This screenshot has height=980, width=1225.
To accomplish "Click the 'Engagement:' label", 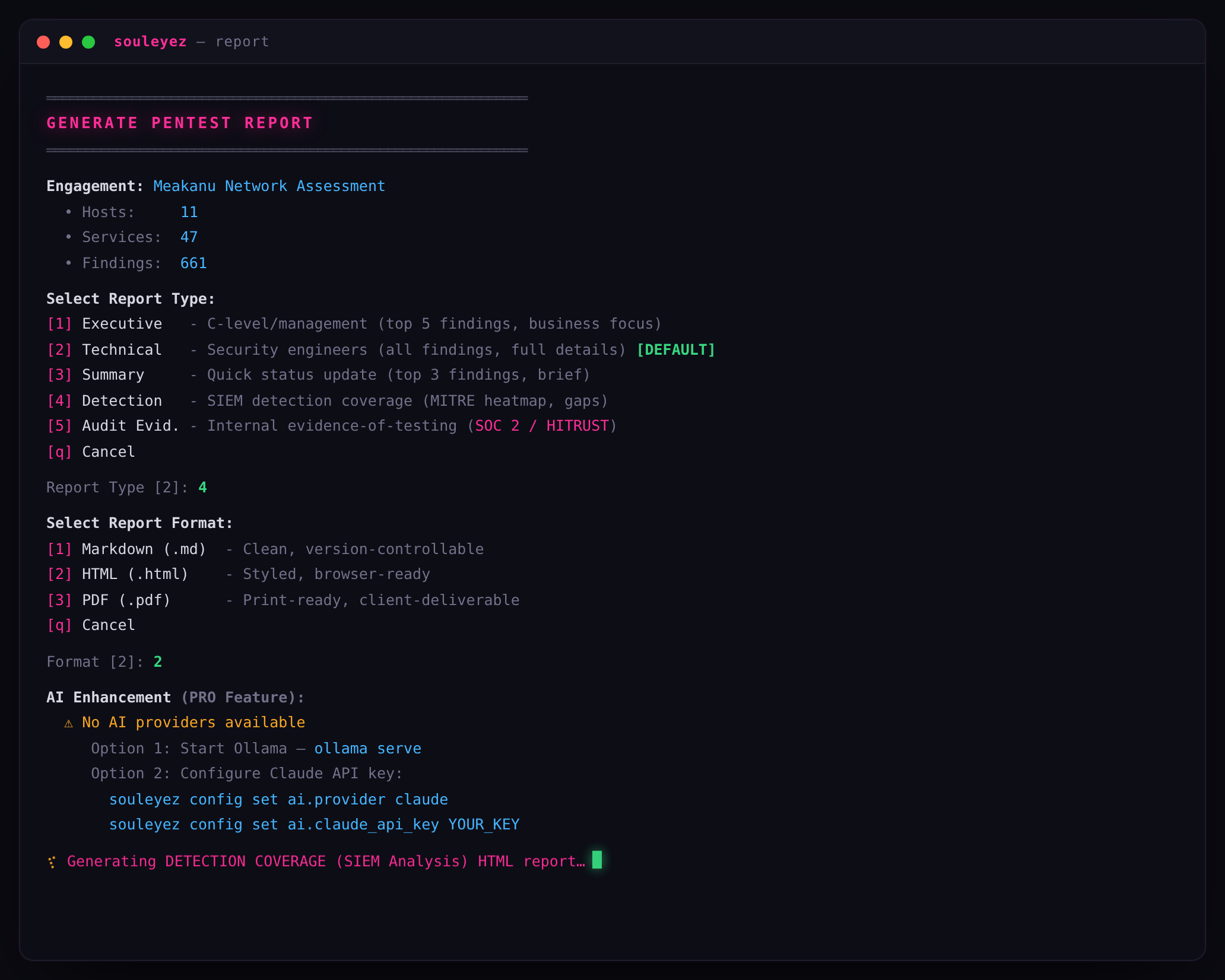I will (x=95, y=186).
